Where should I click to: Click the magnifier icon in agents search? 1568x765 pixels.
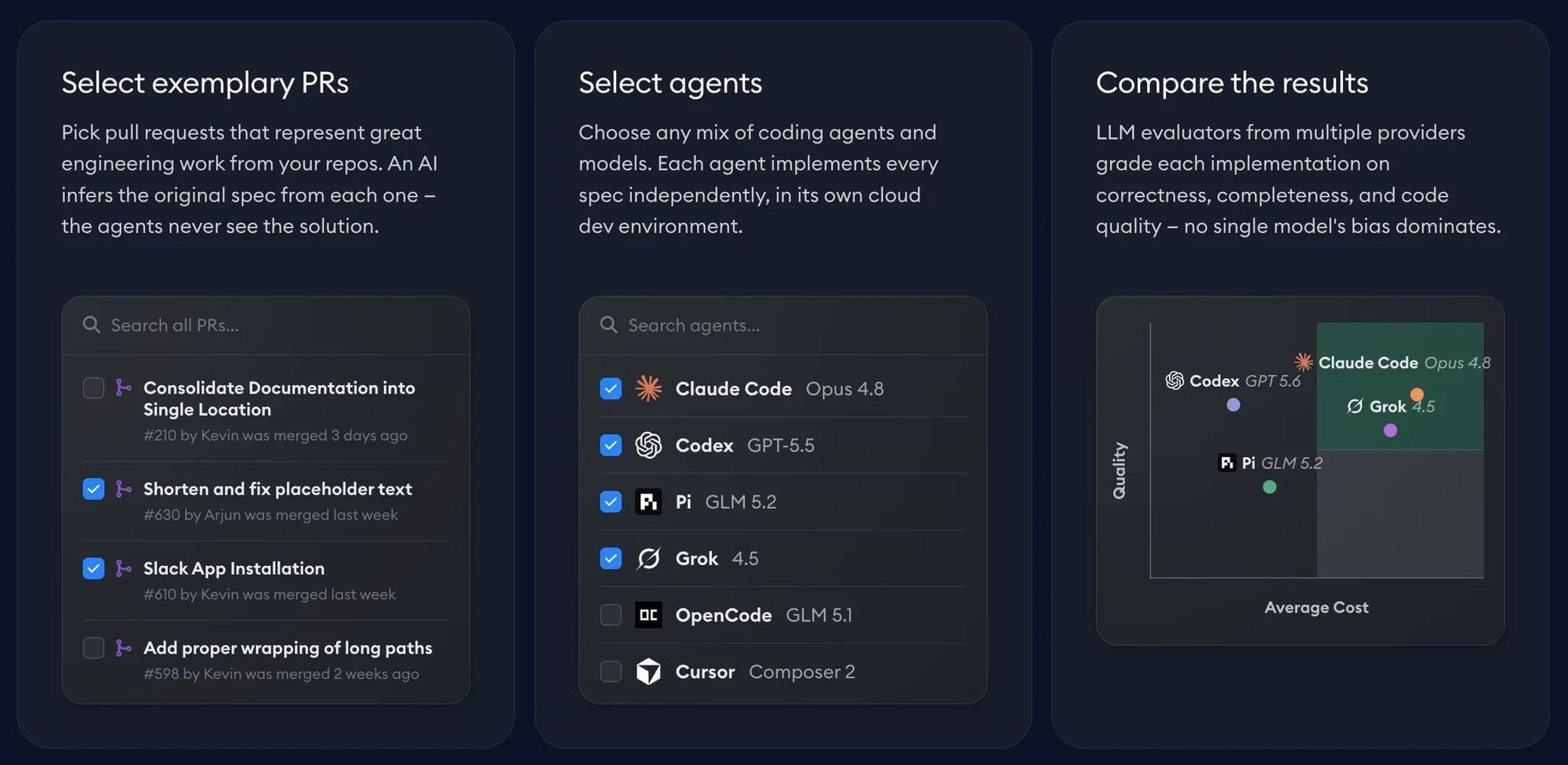tap(609, 324)
